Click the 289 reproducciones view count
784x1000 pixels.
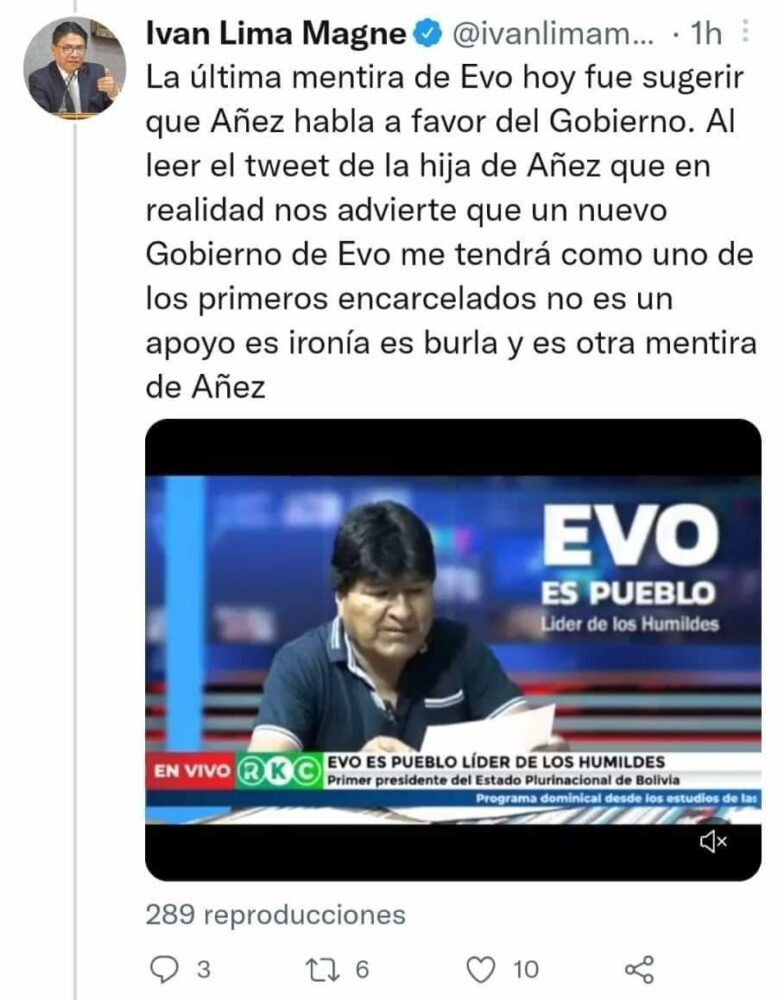276,915
